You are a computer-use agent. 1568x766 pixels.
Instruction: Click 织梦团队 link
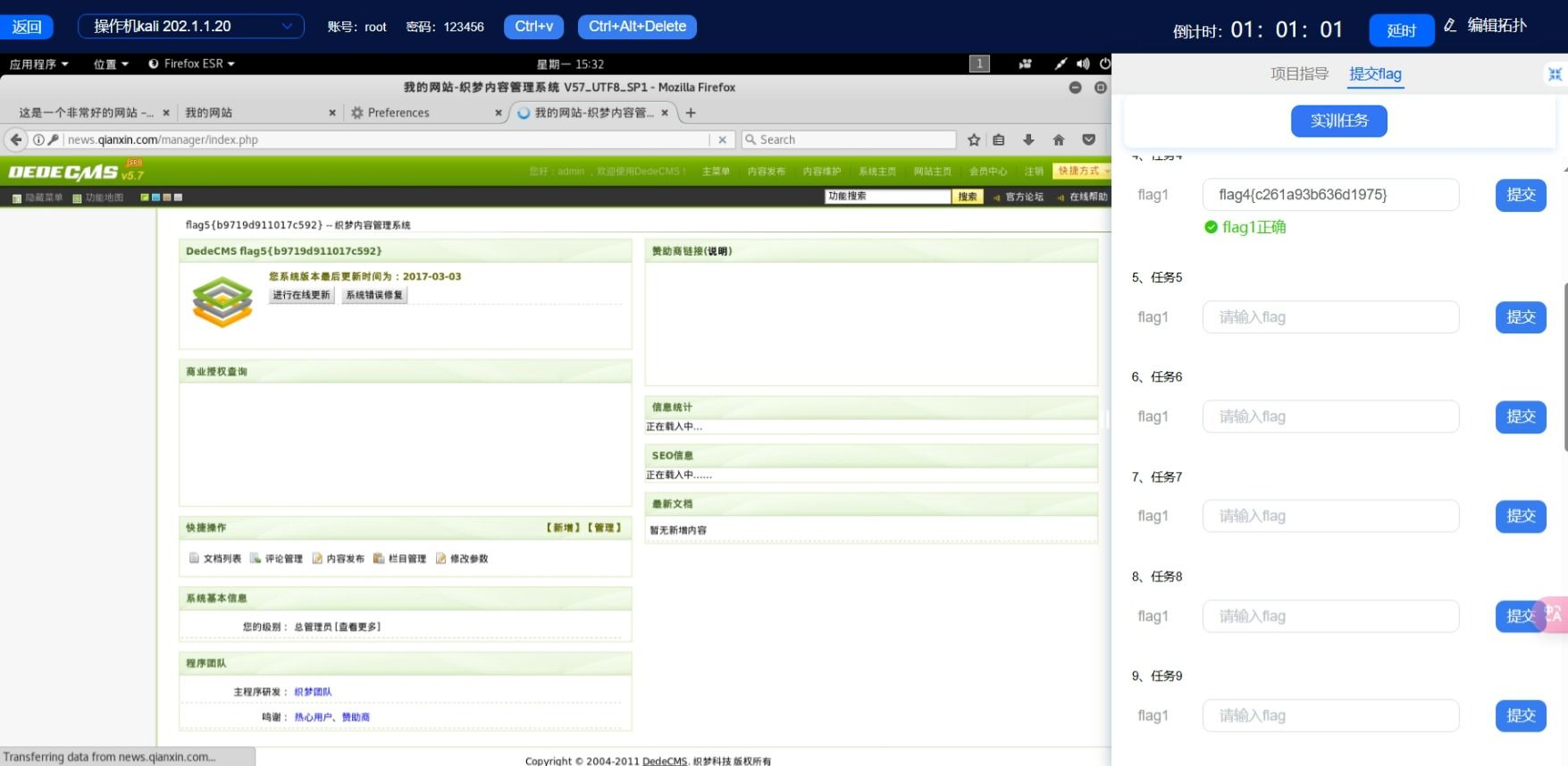313,692
